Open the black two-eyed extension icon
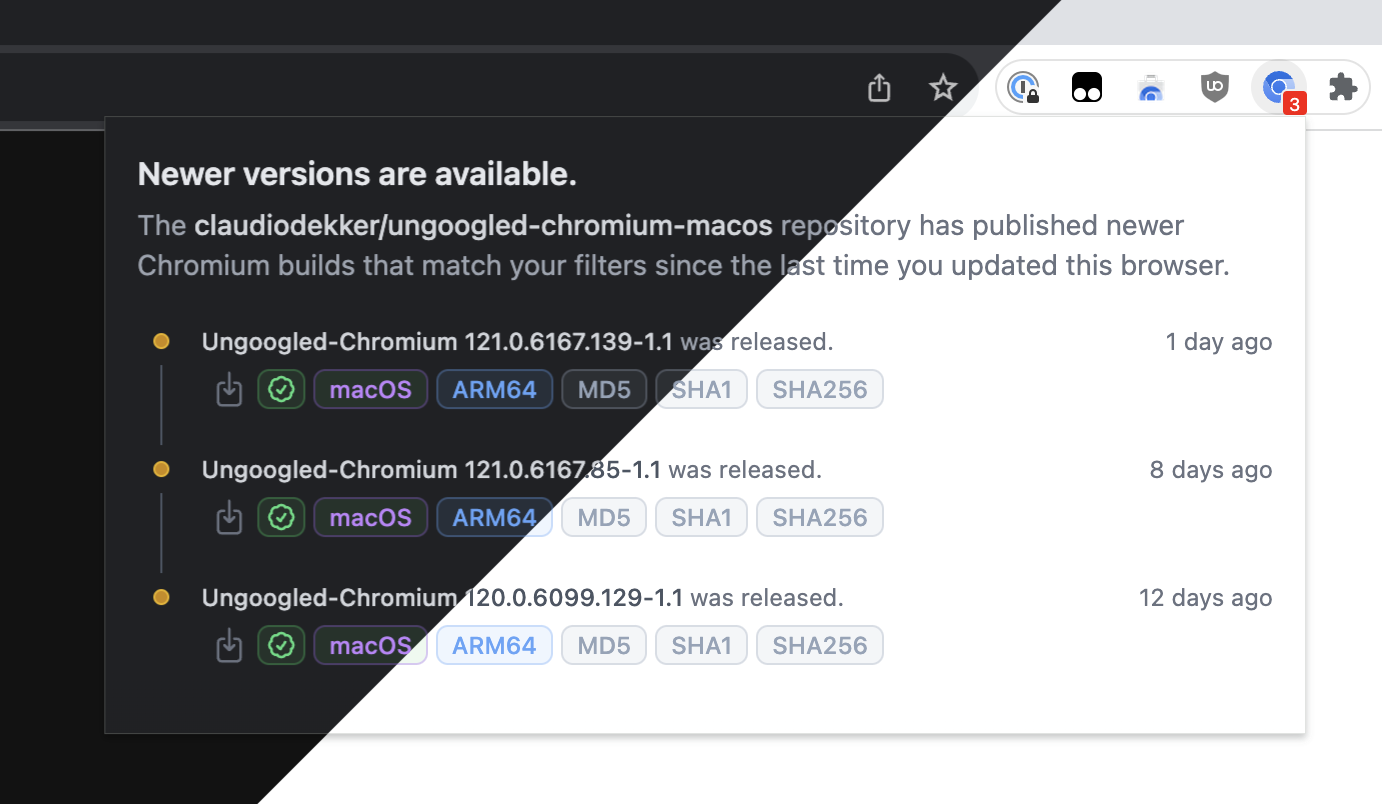1382x804 pixels. coord(1087,88)
